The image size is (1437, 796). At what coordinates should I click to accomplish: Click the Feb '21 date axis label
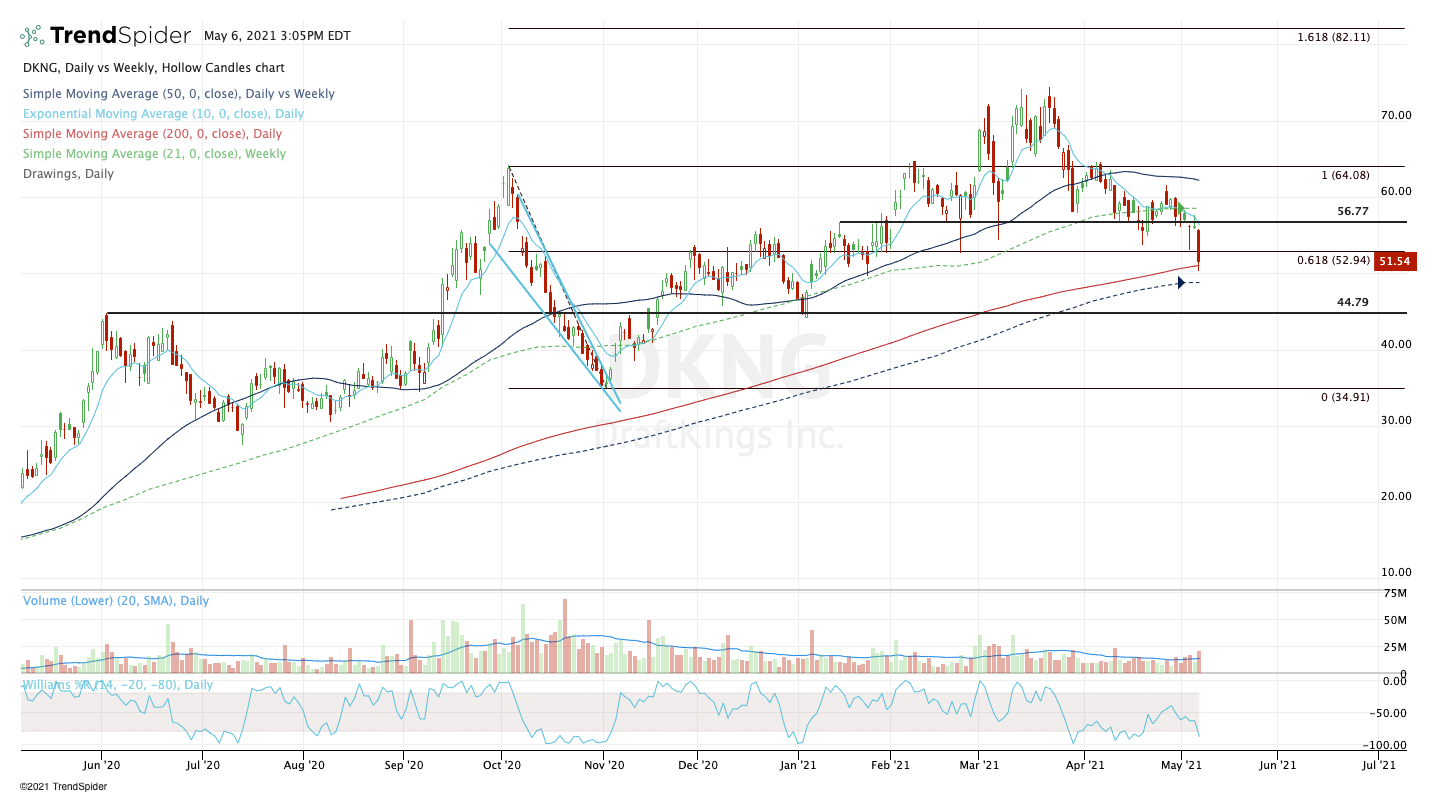[890, 766]
